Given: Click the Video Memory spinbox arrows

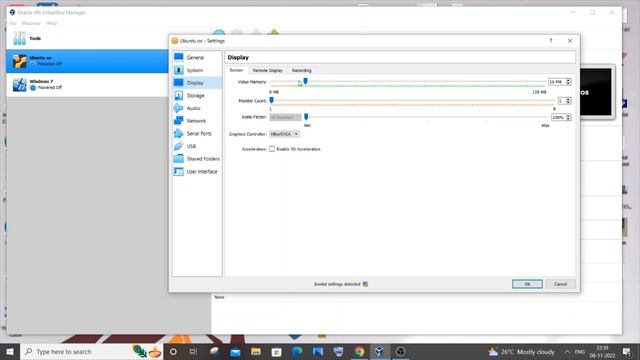Looking at the screenshot, I should (x=568, y=82).
